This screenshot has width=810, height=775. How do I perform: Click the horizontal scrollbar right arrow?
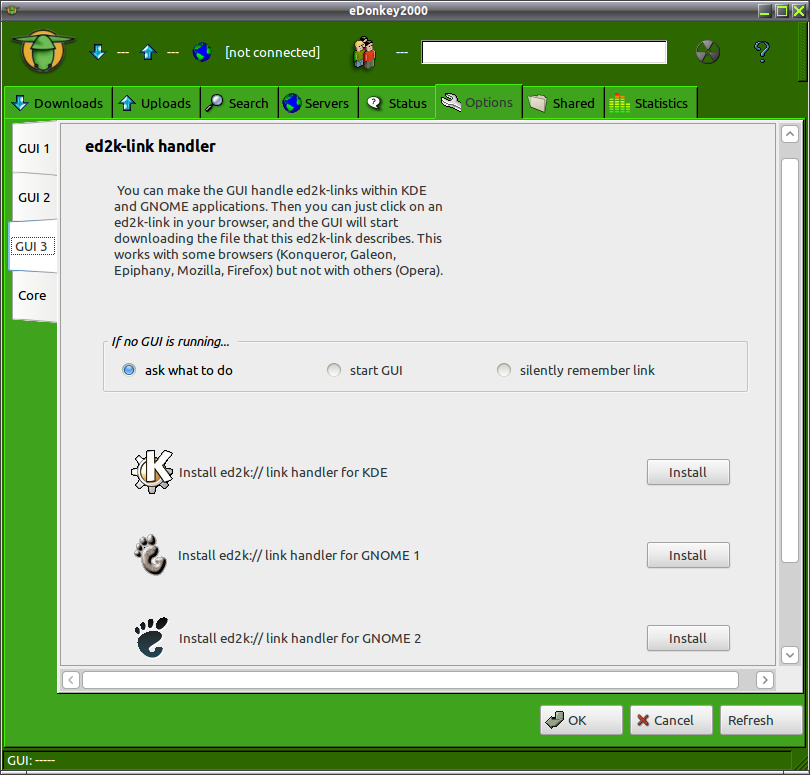tap(765, 679)
